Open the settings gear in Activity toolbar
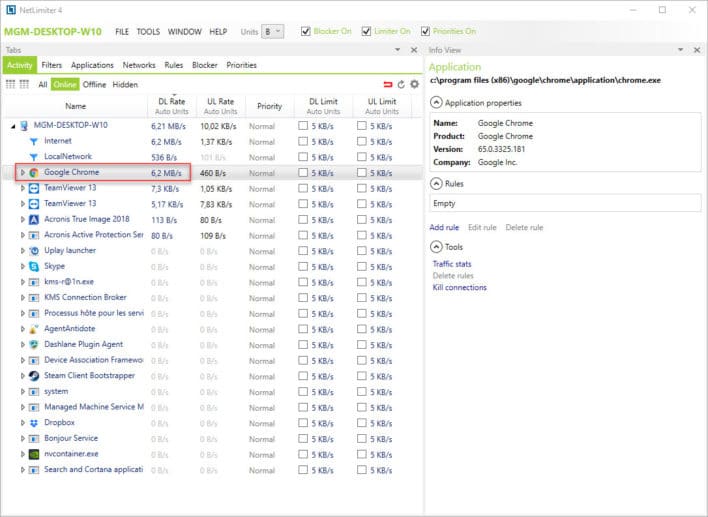The height and width of the screenshot is (517, 708). tap(415, 85)
